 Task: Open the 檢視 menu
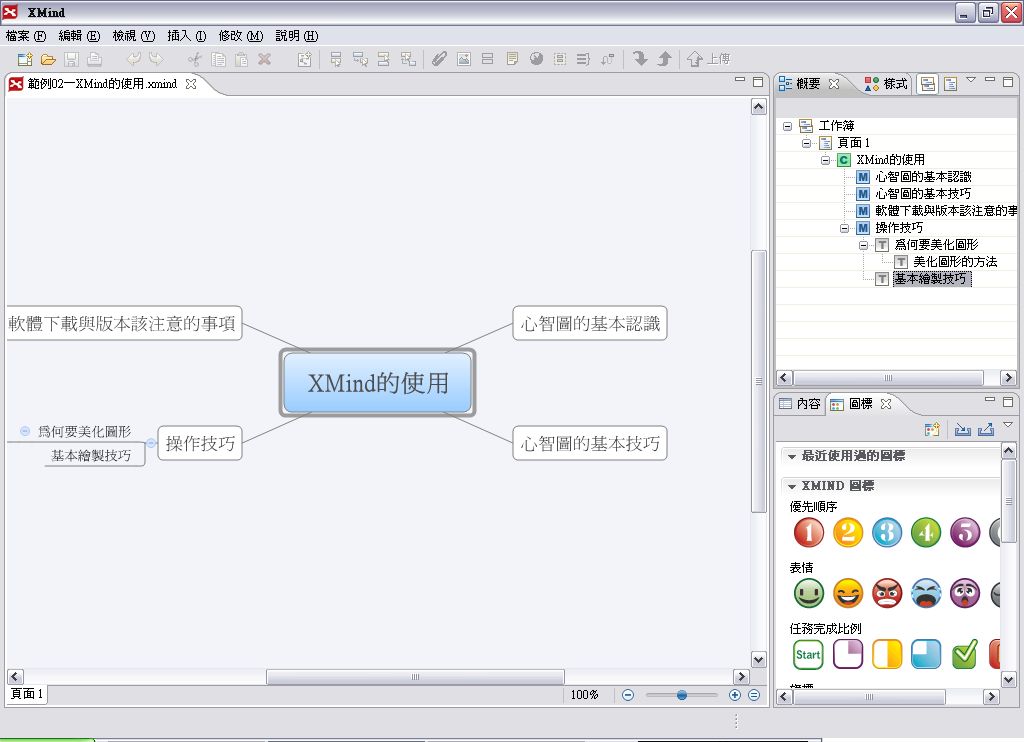(x=134, y=36)
